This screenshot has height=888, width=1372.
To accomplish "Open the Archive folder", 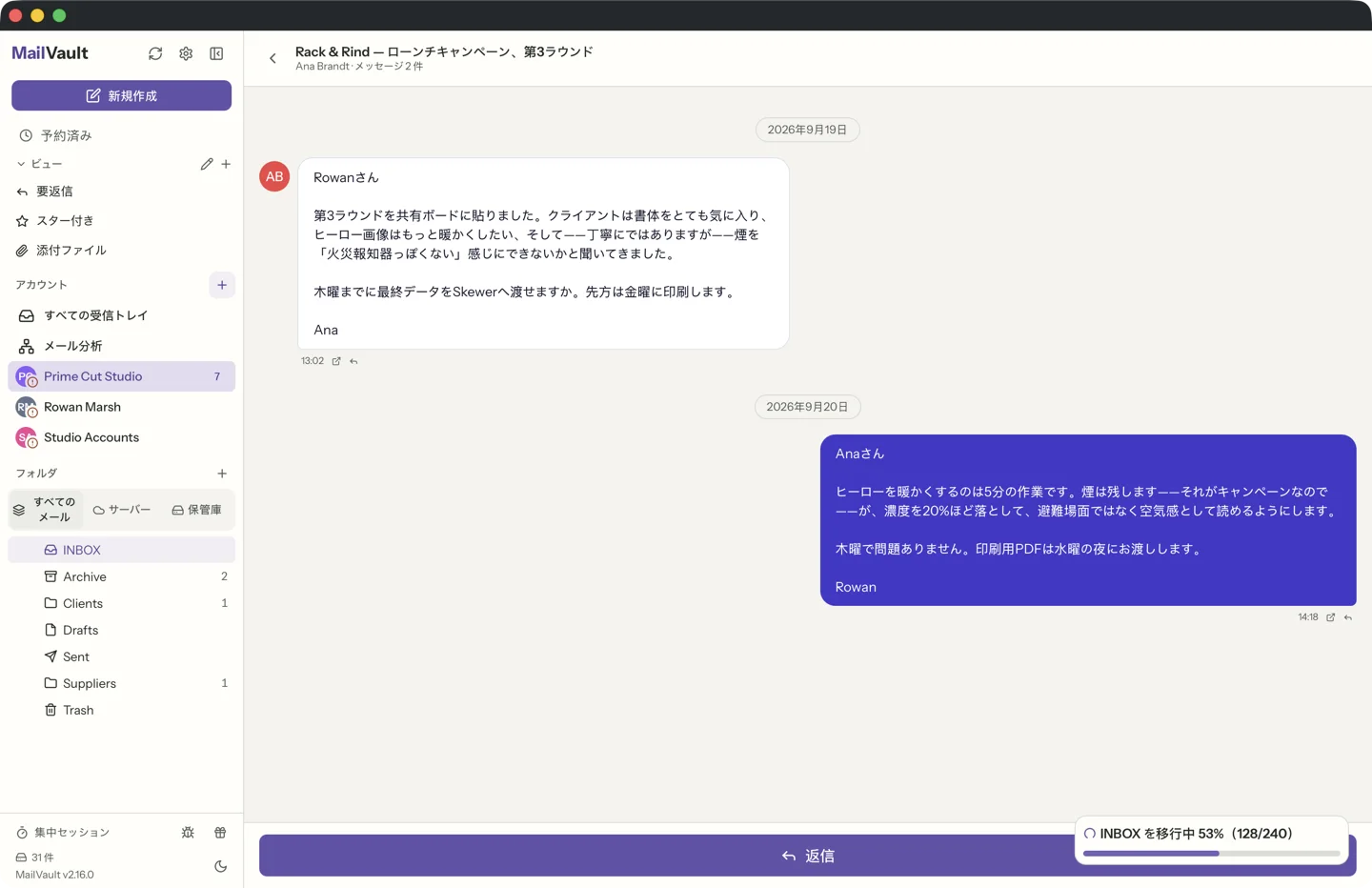I will [121, 576].
